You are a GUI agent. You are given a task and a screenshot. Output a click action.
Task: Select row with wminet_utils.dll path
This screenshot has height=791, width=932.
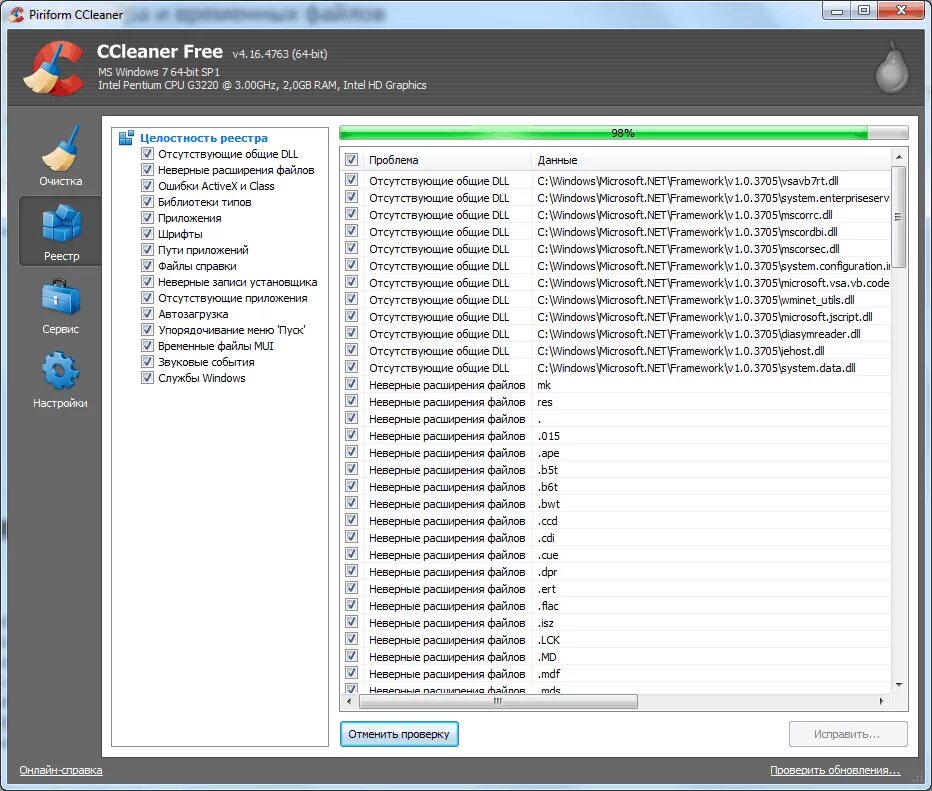coord(616,300)
